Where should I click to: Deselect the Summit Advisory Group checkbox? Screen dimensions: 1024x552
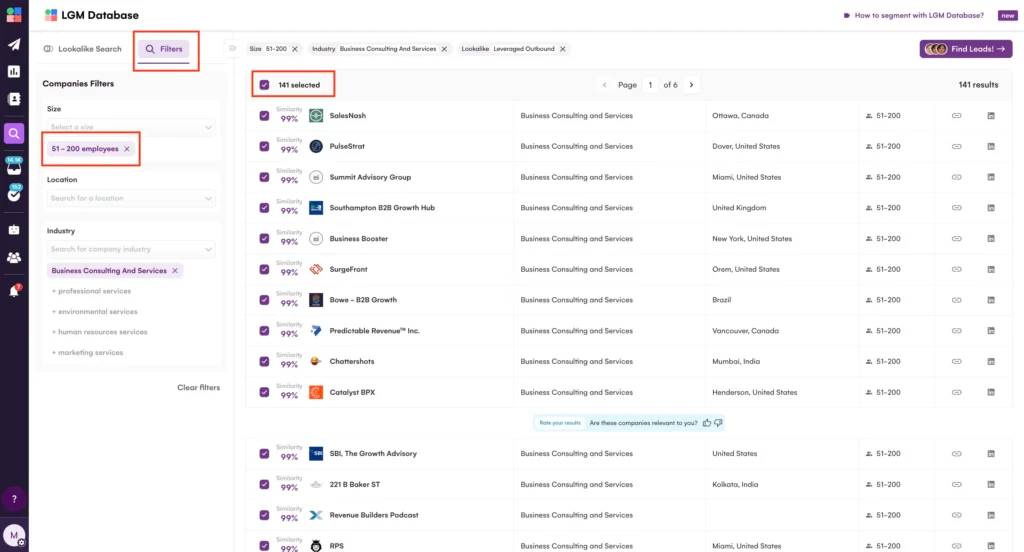(264, 177)
